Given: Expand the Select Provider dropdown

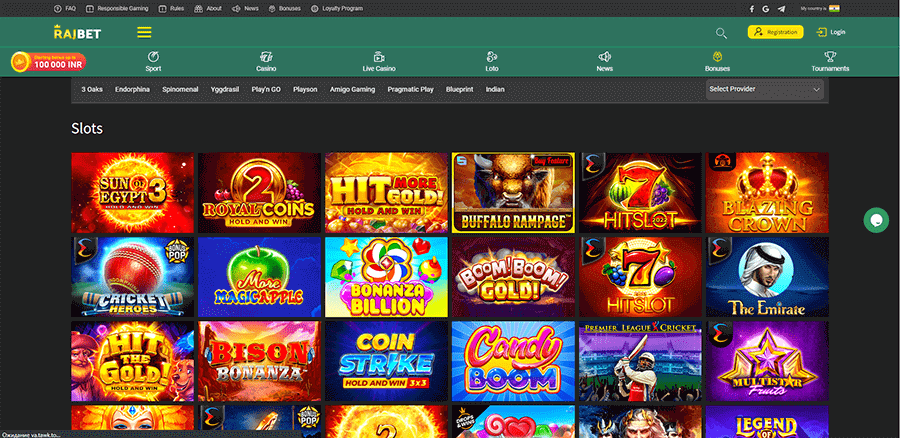Looking at the screenshot, I should 765,90.
